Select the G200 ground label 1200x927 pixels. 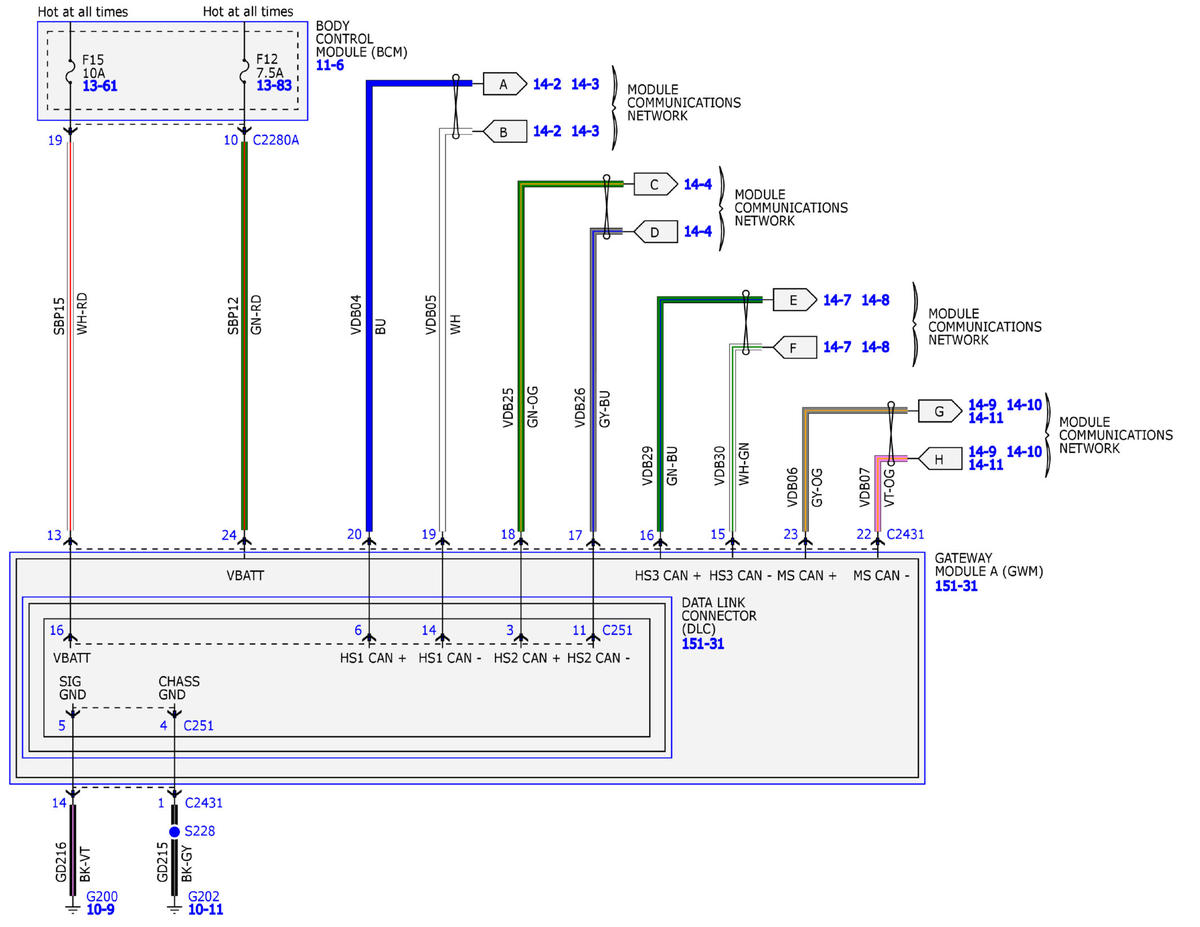[104, 896]
